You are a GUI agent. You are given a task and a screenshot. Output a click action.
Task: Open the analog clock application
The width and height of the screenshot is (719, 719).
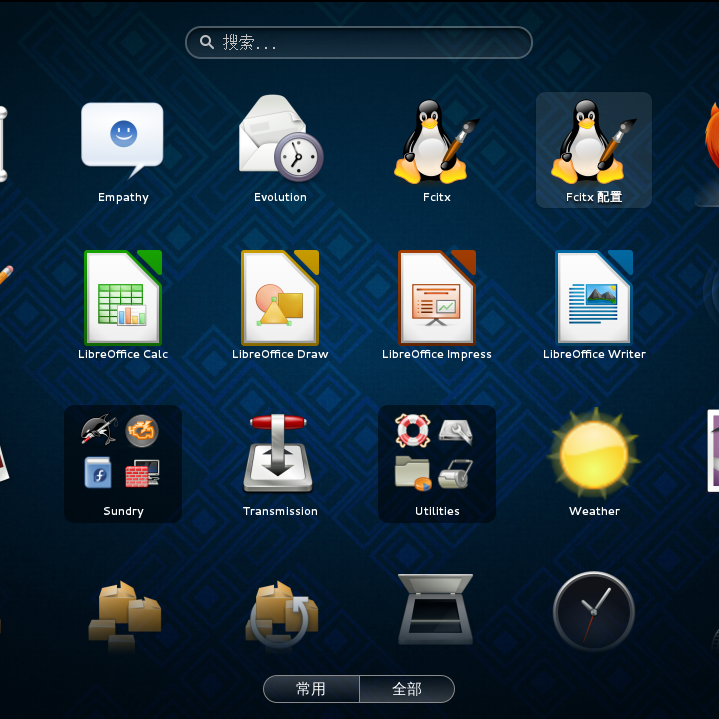click(594, 611)
